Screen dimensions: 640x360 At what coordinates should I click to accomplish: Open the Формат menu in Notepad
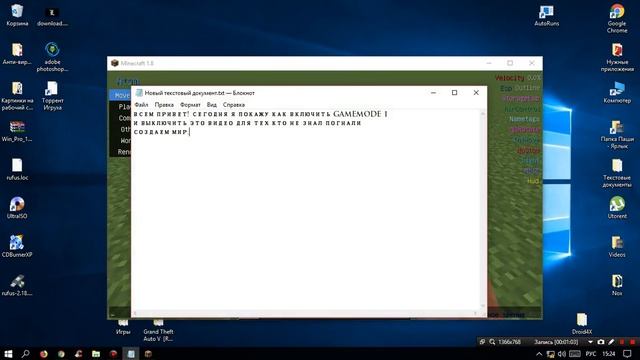pyautogui.click(x=190, y=105)
